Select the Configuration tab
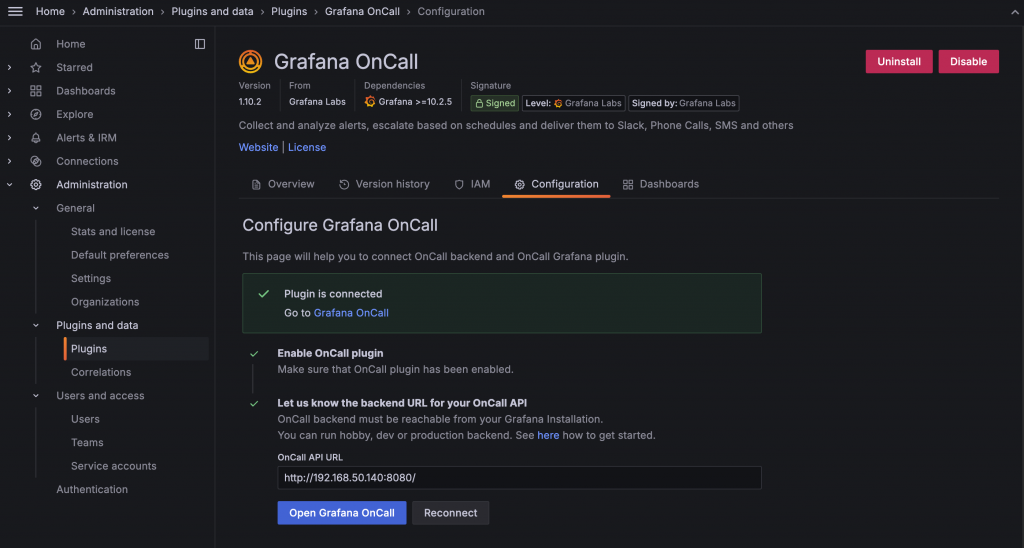 pos(556,184)
